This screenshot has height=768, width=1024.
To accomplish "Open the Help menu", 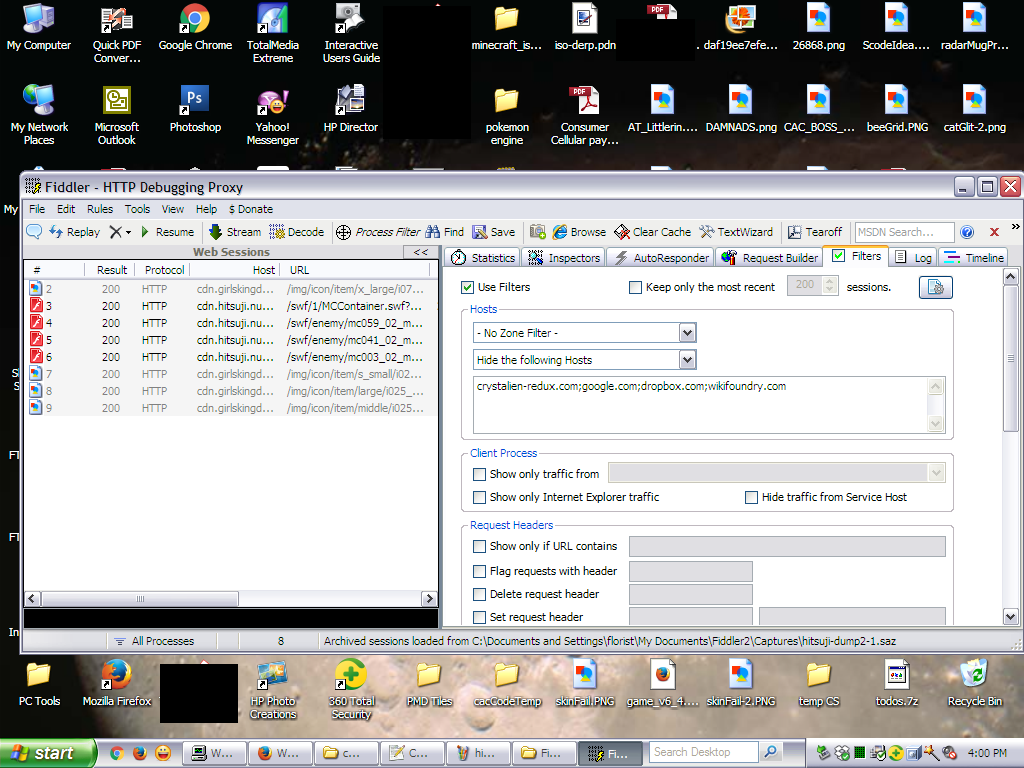I will coord(206,209).
